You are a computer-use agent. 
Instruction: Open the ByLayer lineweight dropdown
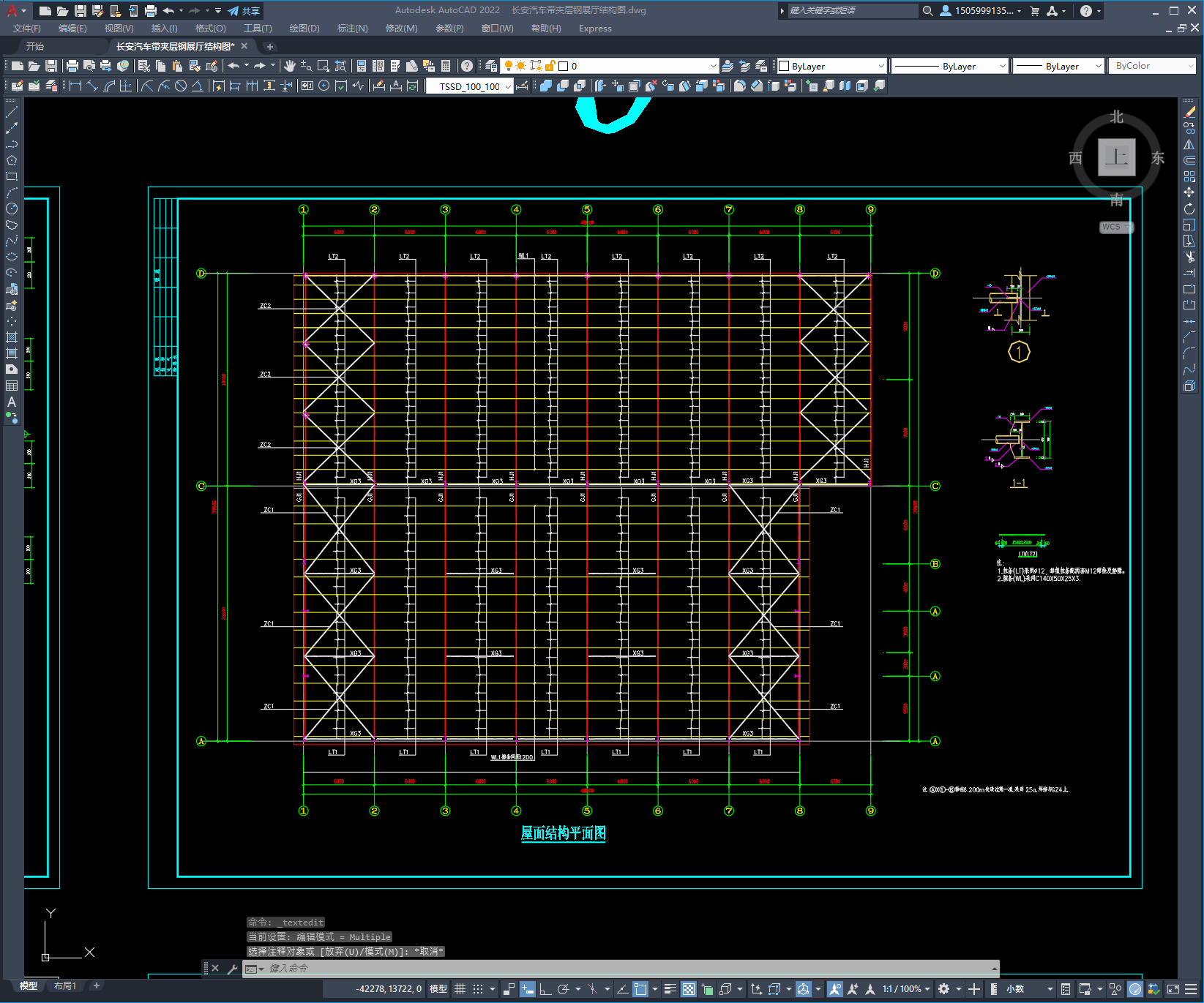pyautogui.click(x=1059, y=66)
